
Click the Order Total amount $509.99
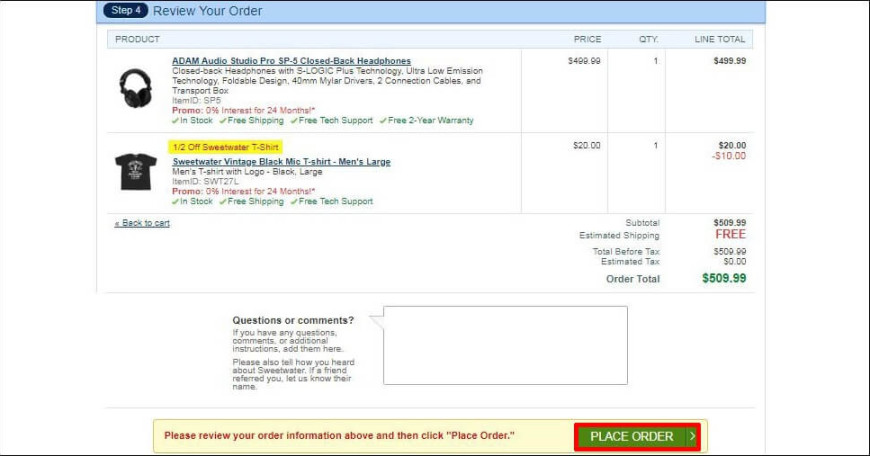tap(724, 278)
